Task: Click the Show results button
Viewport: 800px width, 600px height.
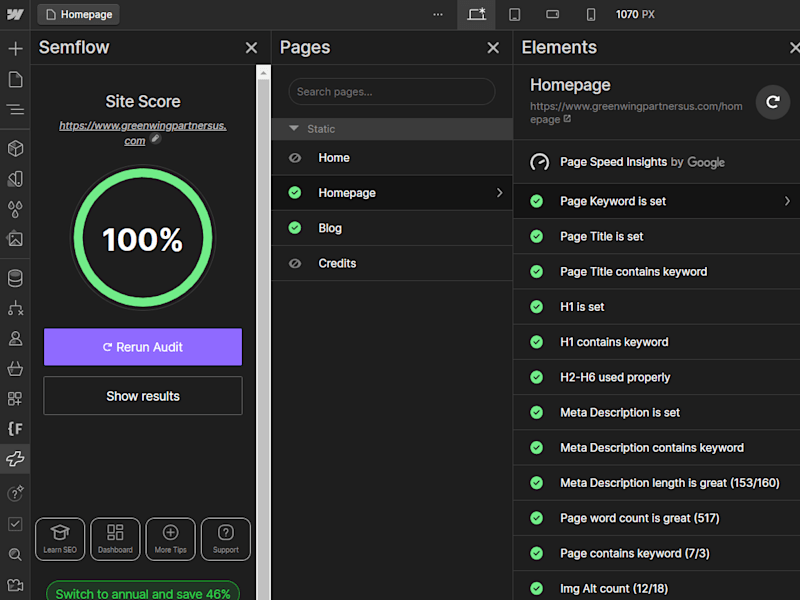Action: [x=143, y=396]
